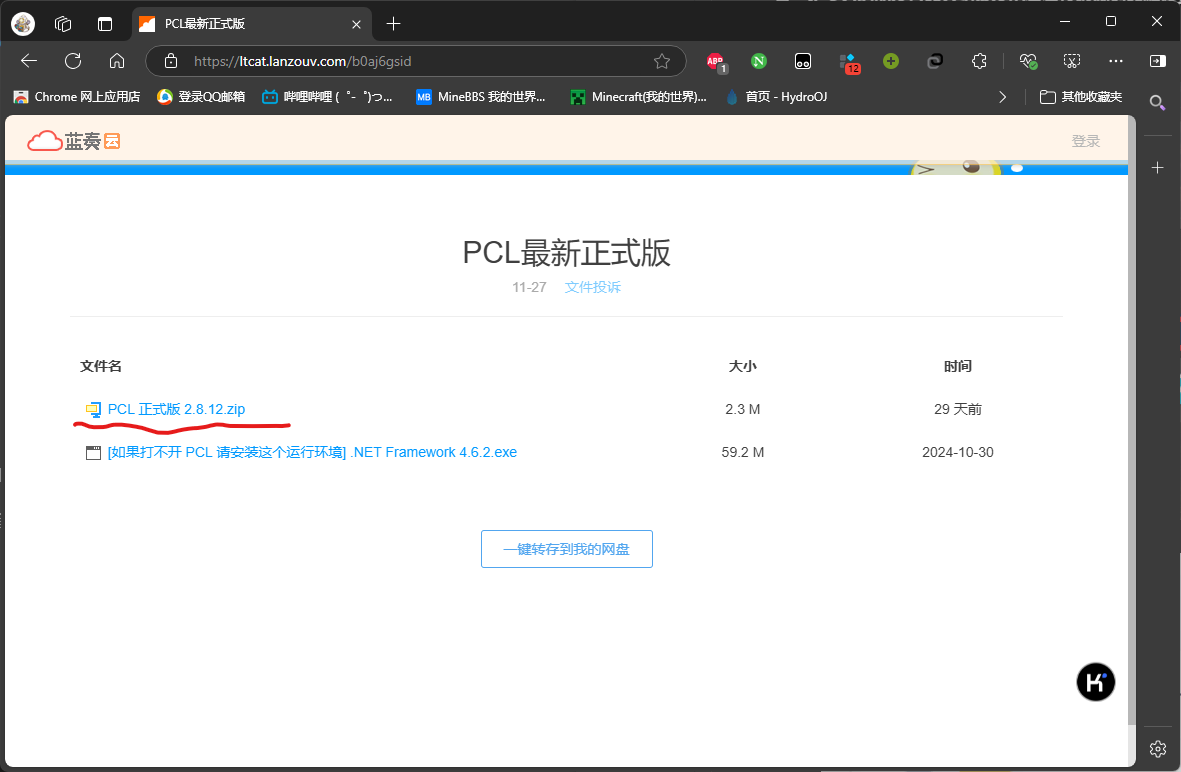This screenshot has width=1181, height=772.
Task: Open the AdBlock Plus extension icon
Action: tap(715, 61)
